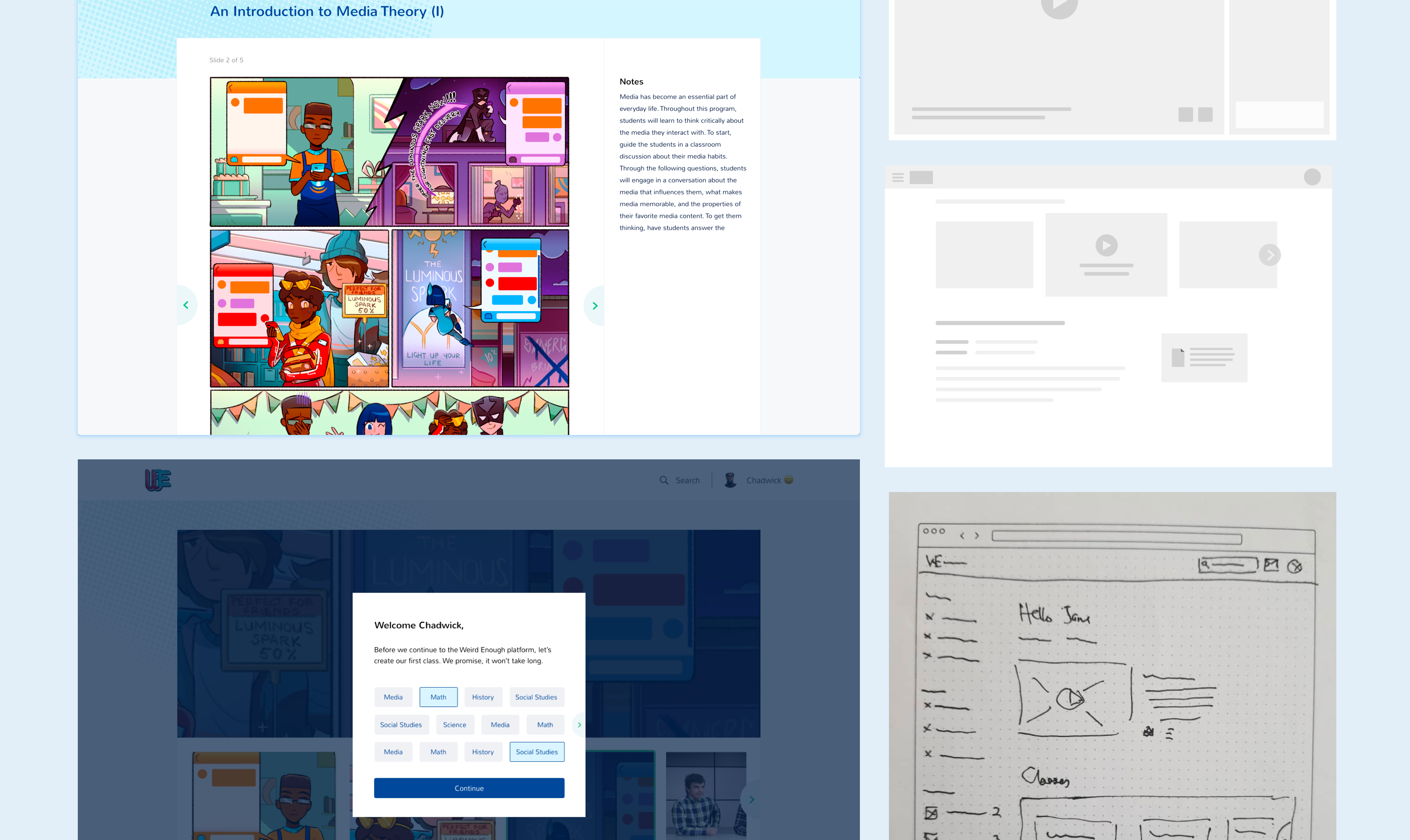Advance the video carousel with right chevron

[750, 799]
